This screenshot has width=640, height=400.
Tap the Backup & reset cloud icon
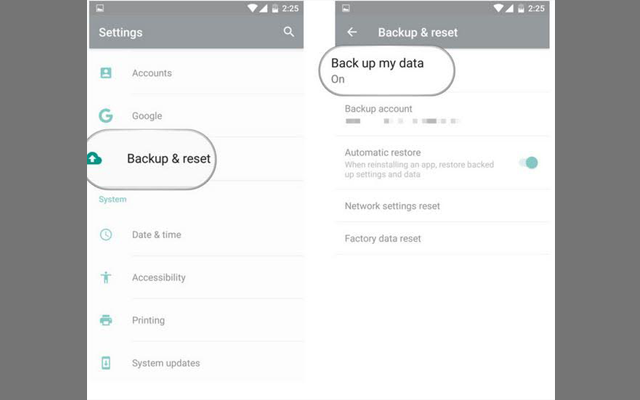(x=95, y=159)
